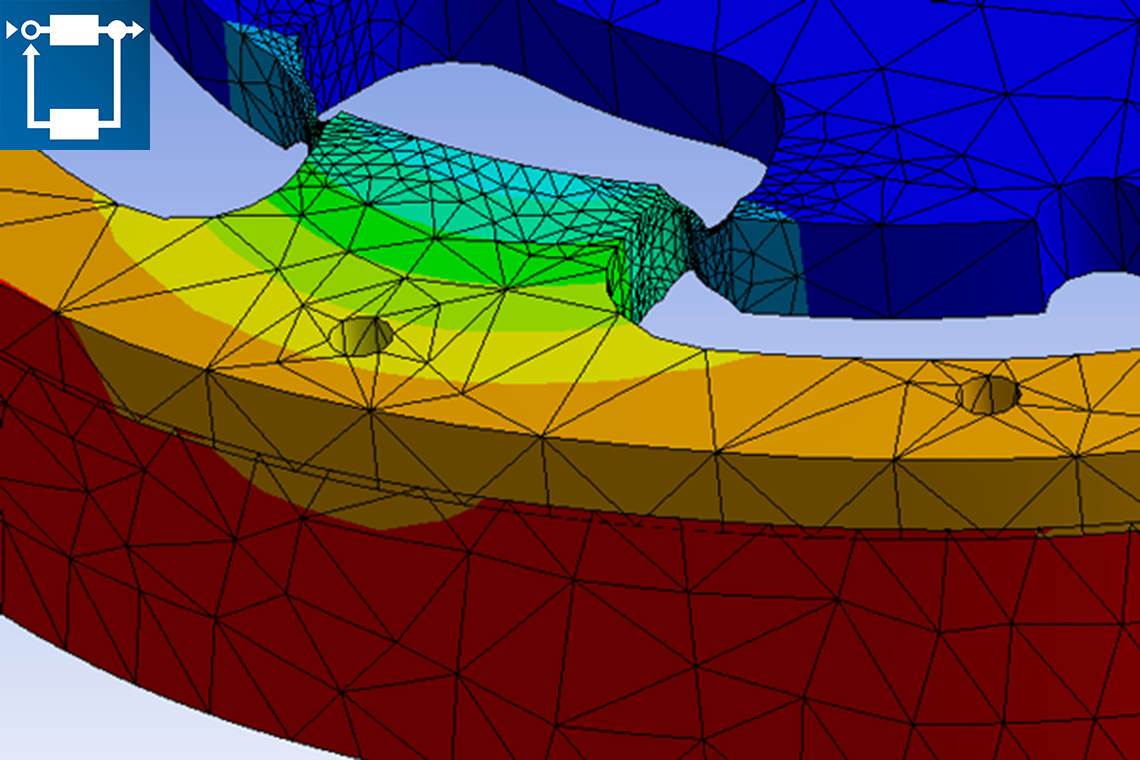Click the block diagram feedback loop icon

tap(75, 75)
